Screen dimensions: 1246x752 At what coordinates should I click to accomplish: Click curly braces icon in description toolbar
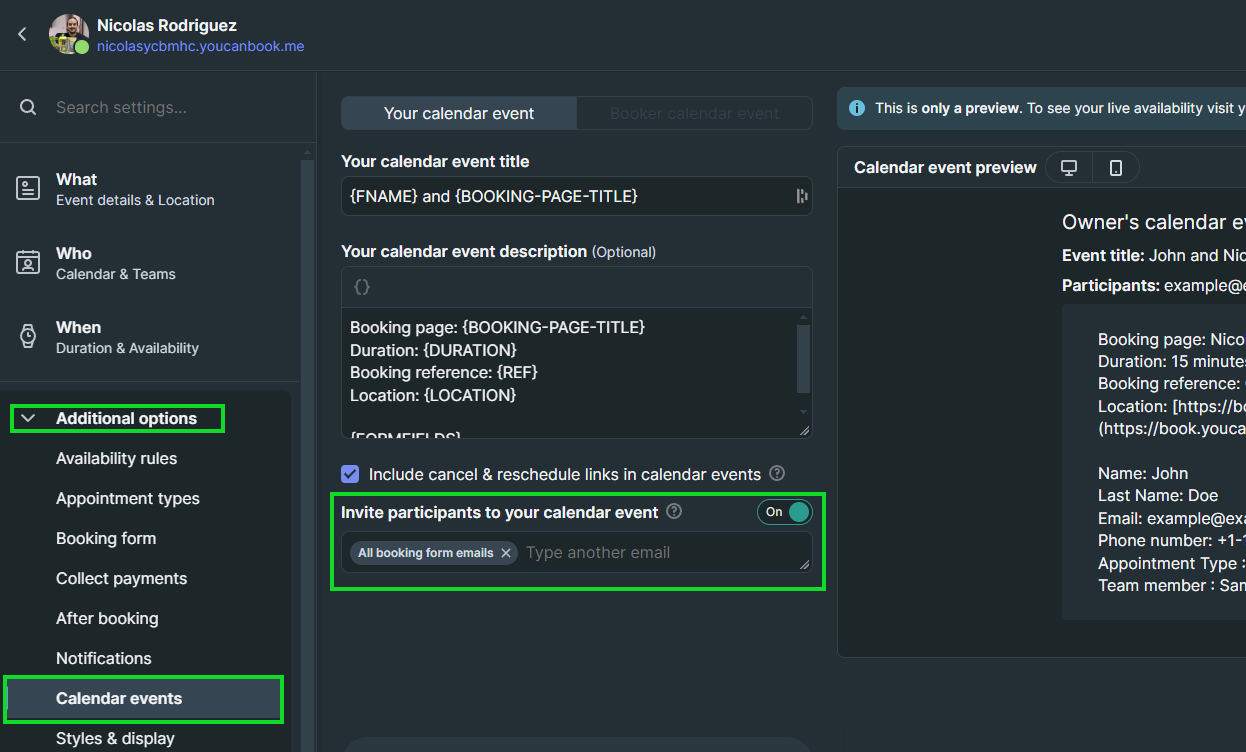pyautogui.click(x=362, y=287)
